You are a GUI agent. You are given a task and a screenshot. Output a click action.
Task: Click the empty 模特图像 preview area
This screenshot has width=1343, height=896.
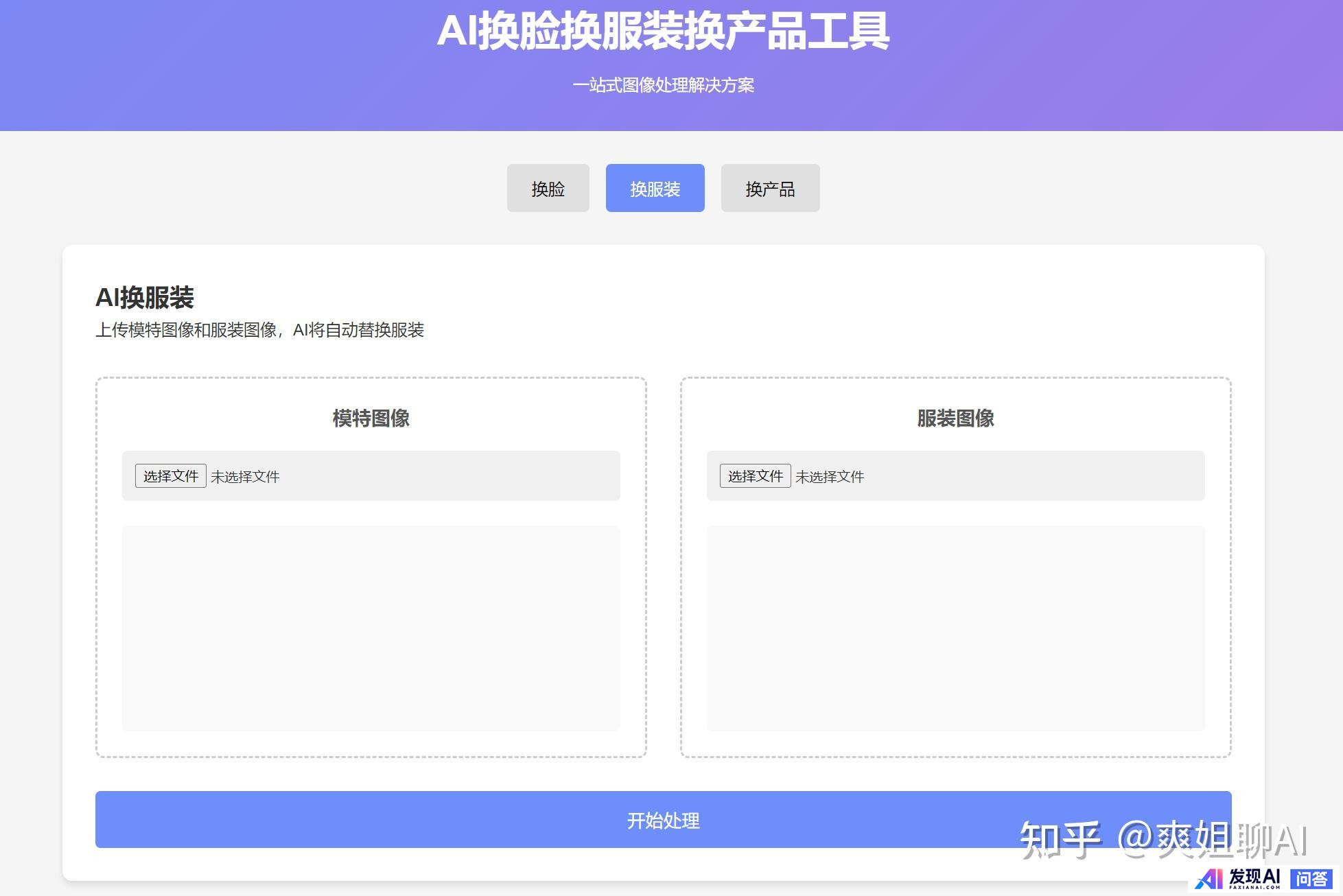click(371, 628)
